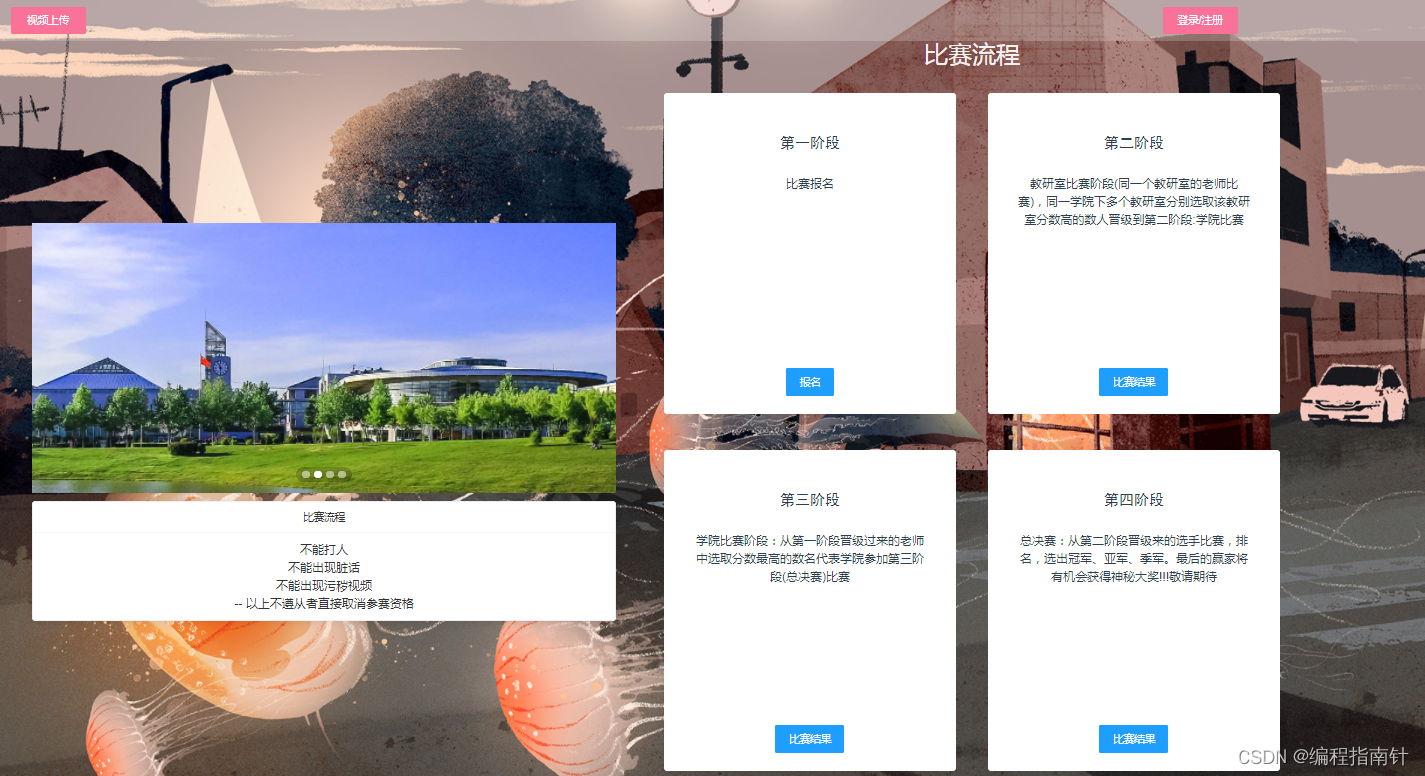The width and height of the screenshot is (1425, 776).
Task: Open 比赛结果 in the 第三阶段 card
Action: pos(809,739)
